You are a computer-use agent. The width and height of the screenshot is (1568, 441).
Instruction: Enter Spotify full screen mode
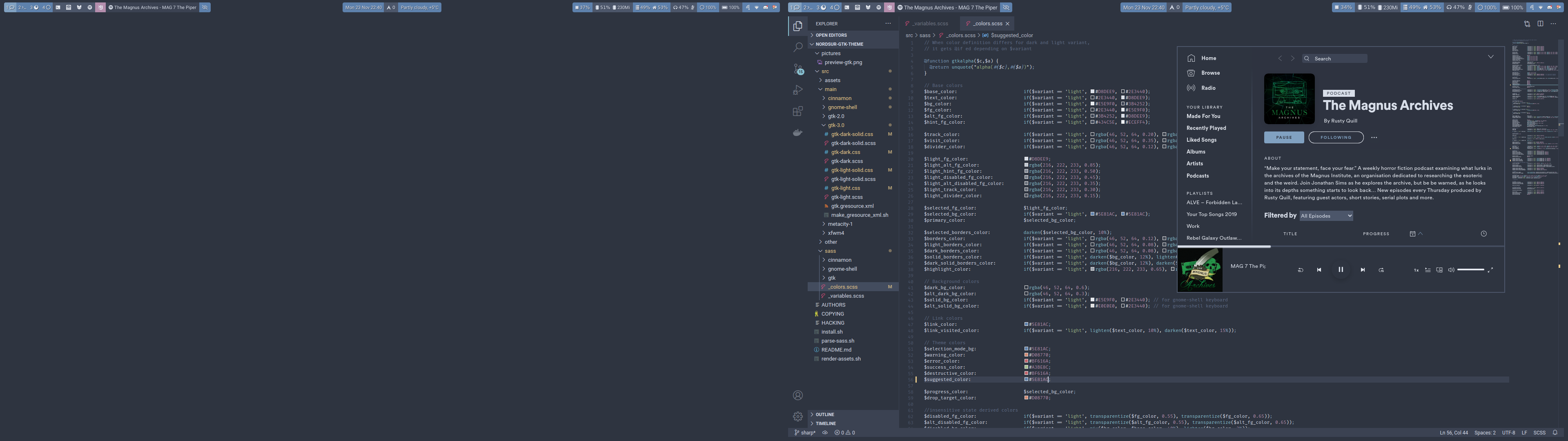(1490, 270)
